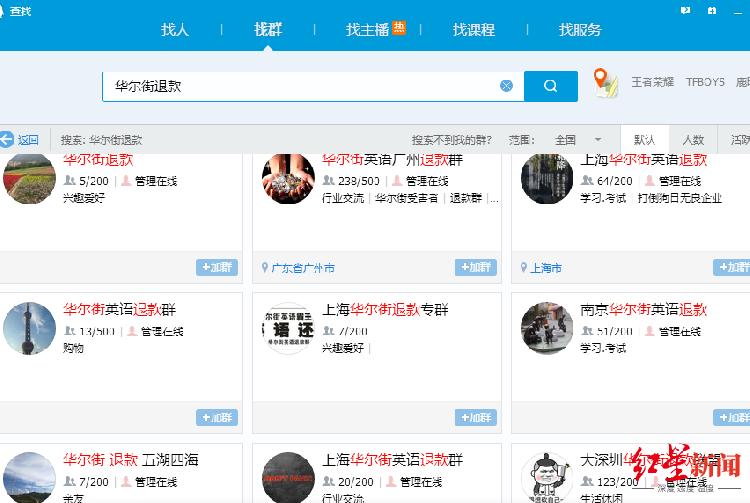This screenshot has width=750, height=503.
Task: Join 华尔街英语退款群 via 加群
Action: (x=217, y=417)
